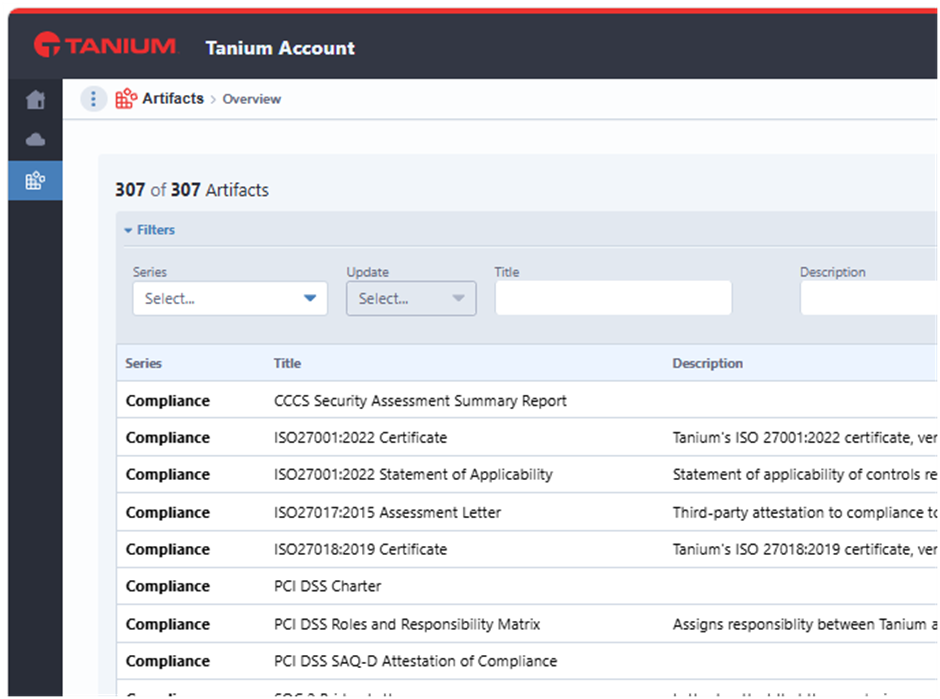Sort the table by the Series column
The image size is (940, 699).
point(142,363)
